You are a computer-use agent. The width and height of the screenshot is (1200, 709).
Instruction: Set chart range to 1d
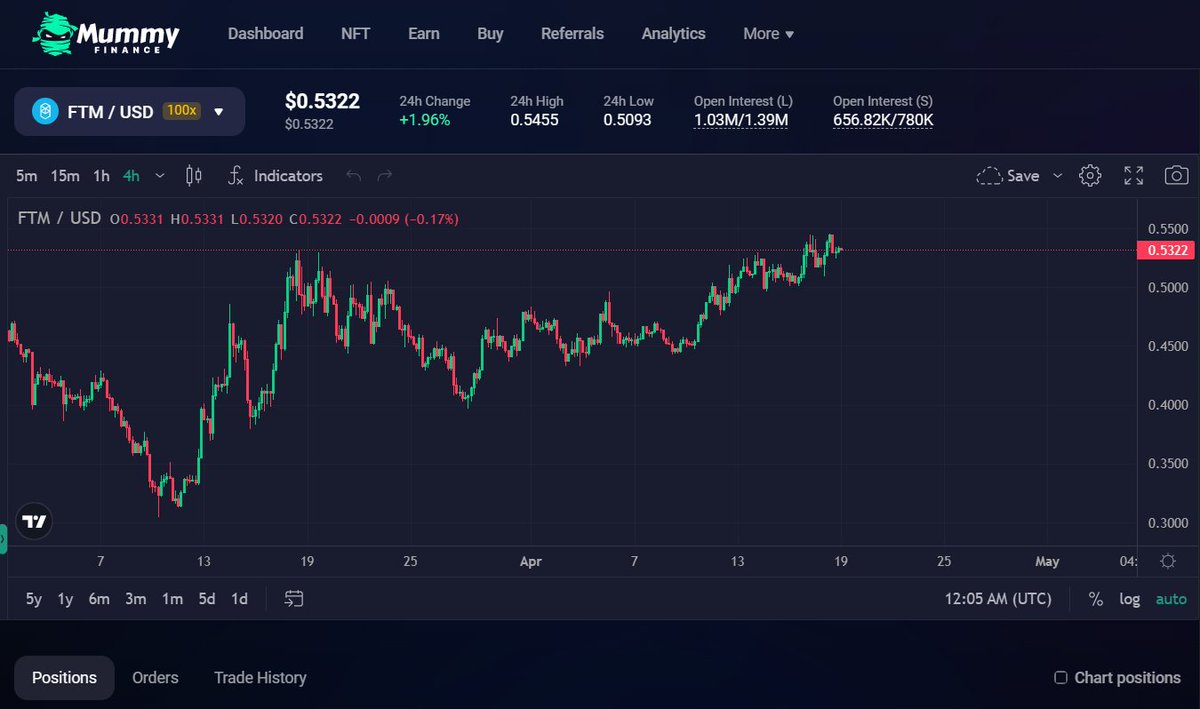pos(240,599)
